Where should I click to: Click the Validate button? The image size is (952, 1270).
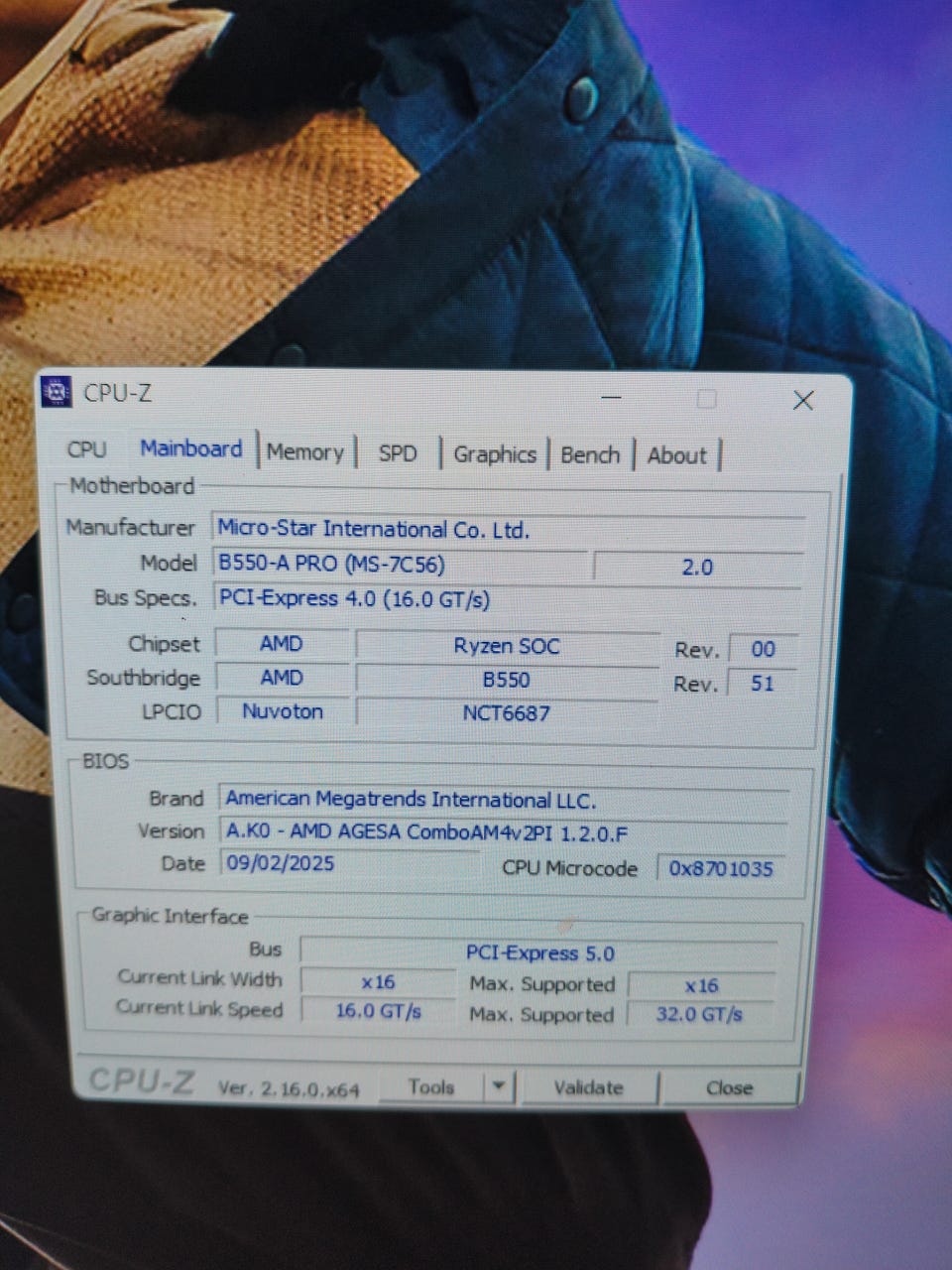click(588, 1087)
